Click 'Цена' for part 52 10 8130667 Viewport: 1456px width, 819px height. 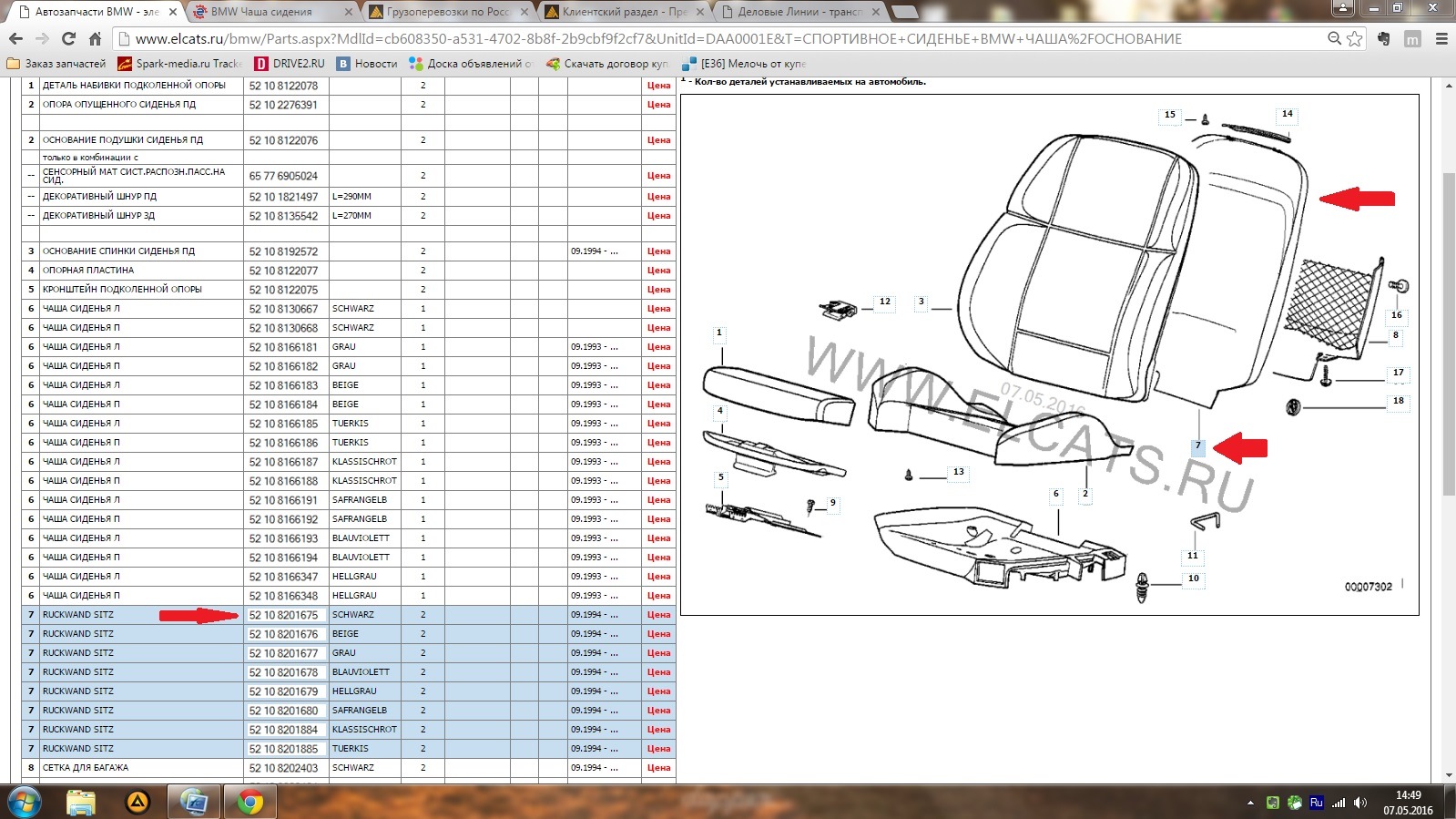click(658, 309)
